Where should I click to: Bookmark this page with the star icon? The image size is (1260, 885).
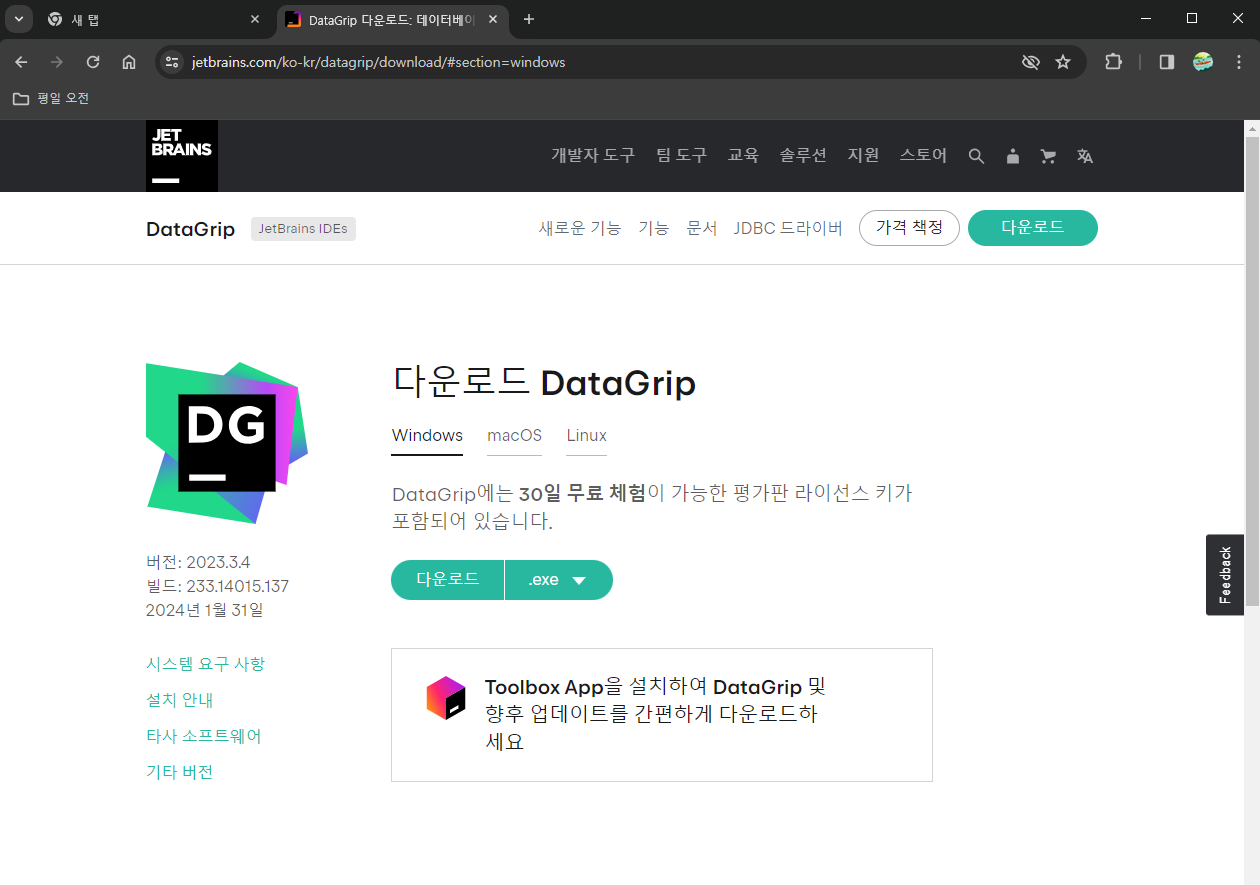1063,62
